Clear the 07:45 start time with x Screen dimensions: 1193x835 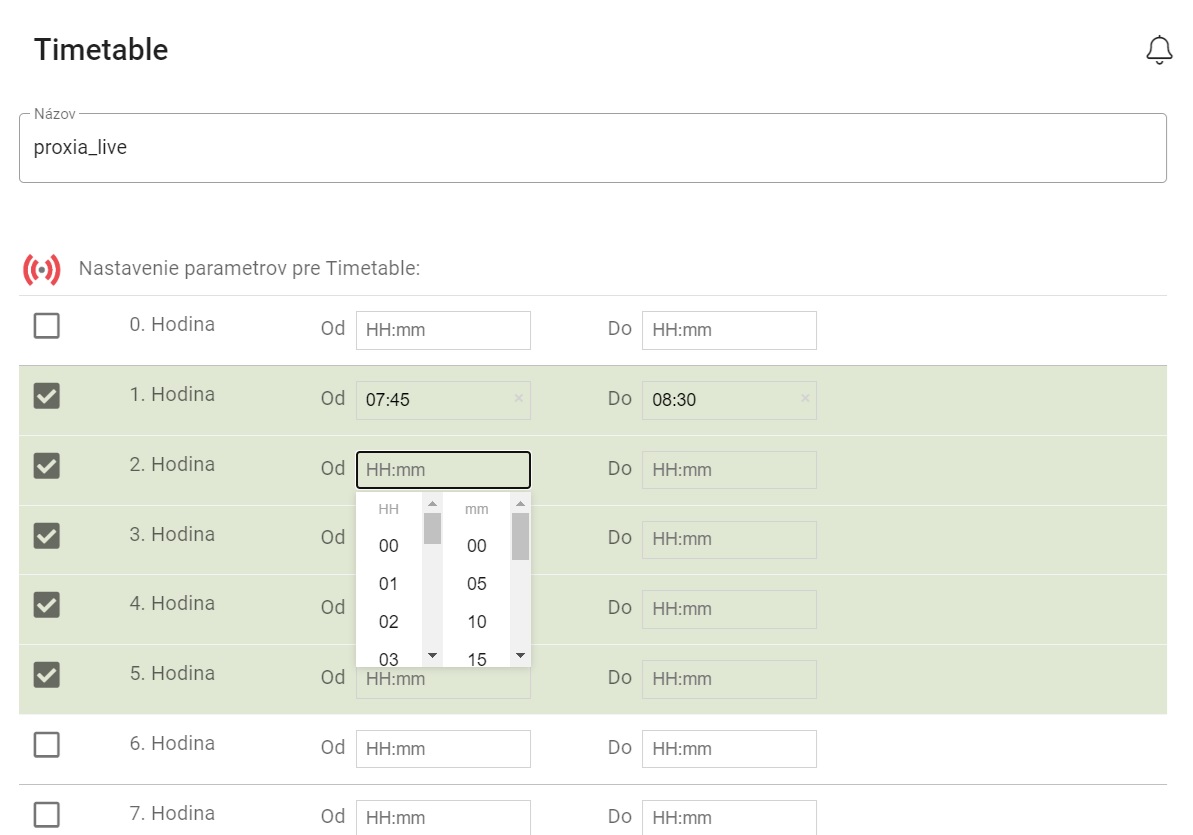coord(518,399)
